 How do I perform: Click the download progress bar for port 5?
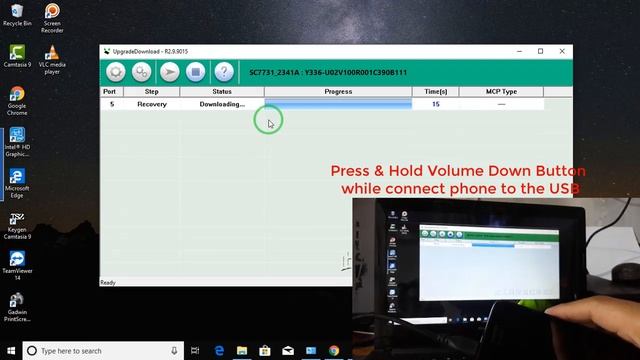[x=338, y=104]
